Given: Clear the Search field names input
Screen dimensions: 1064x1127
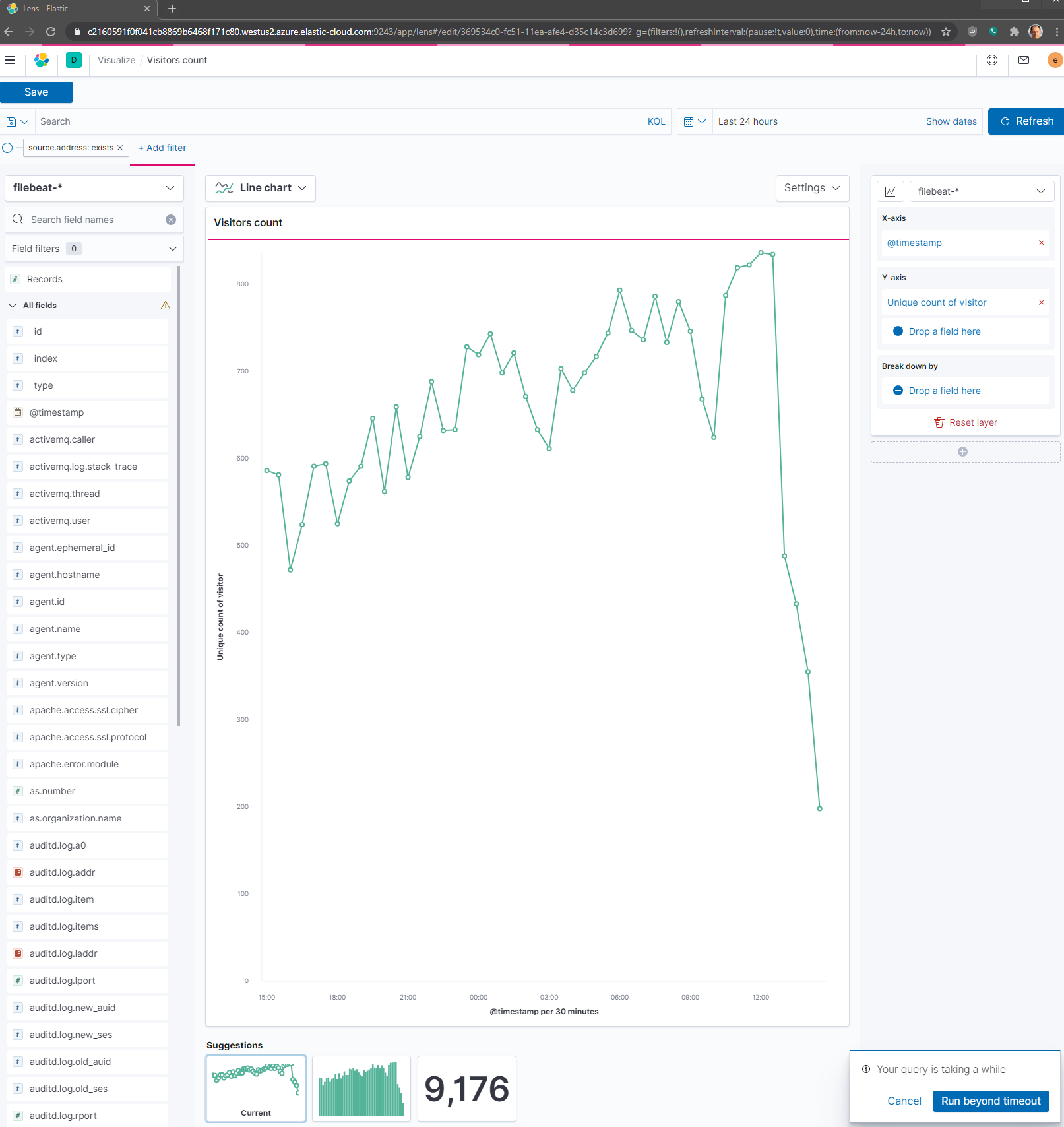Looking at the screenshot, I should pyautogui.click(x=171, y=220).
